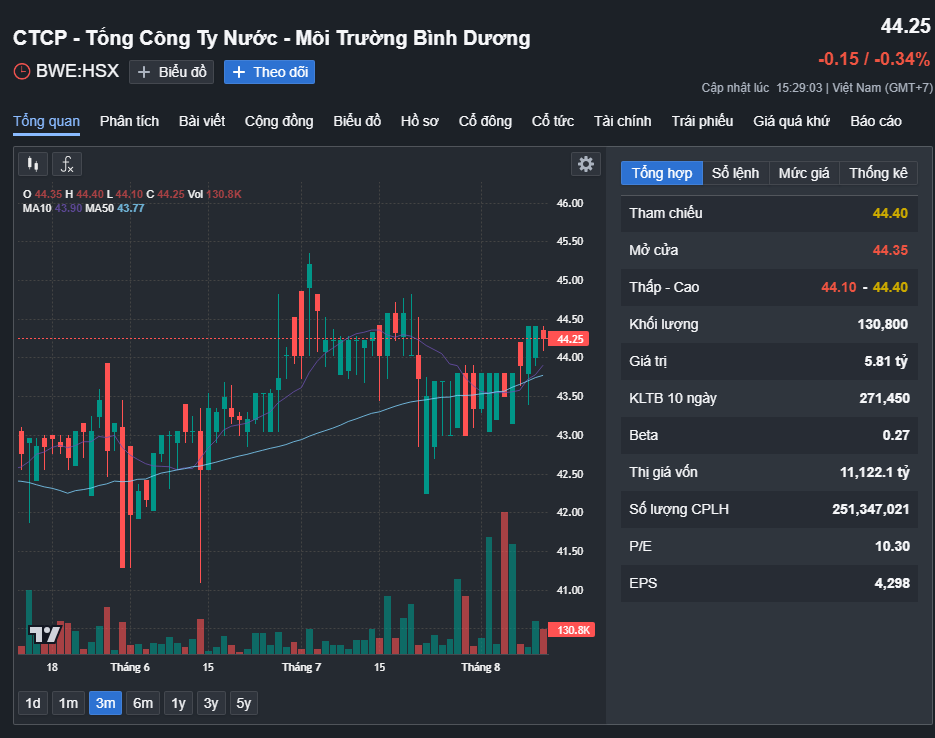
Task: Set chart range to 6m
Action: pos(143,703)
